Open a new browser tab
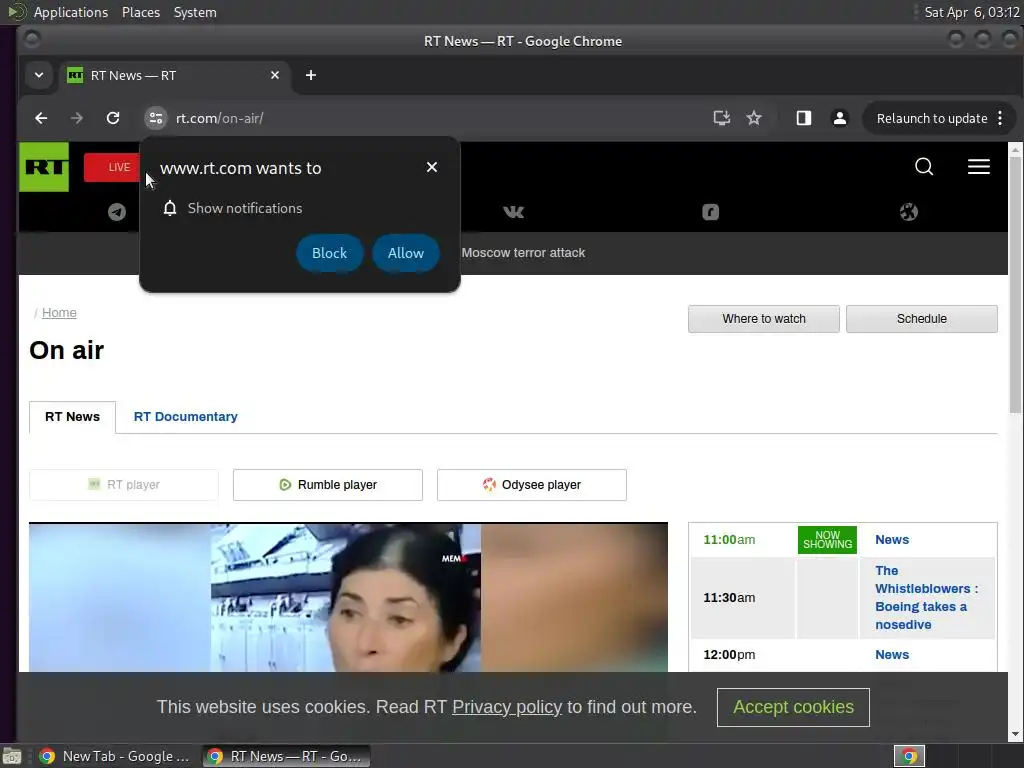 tap(311, 75)
